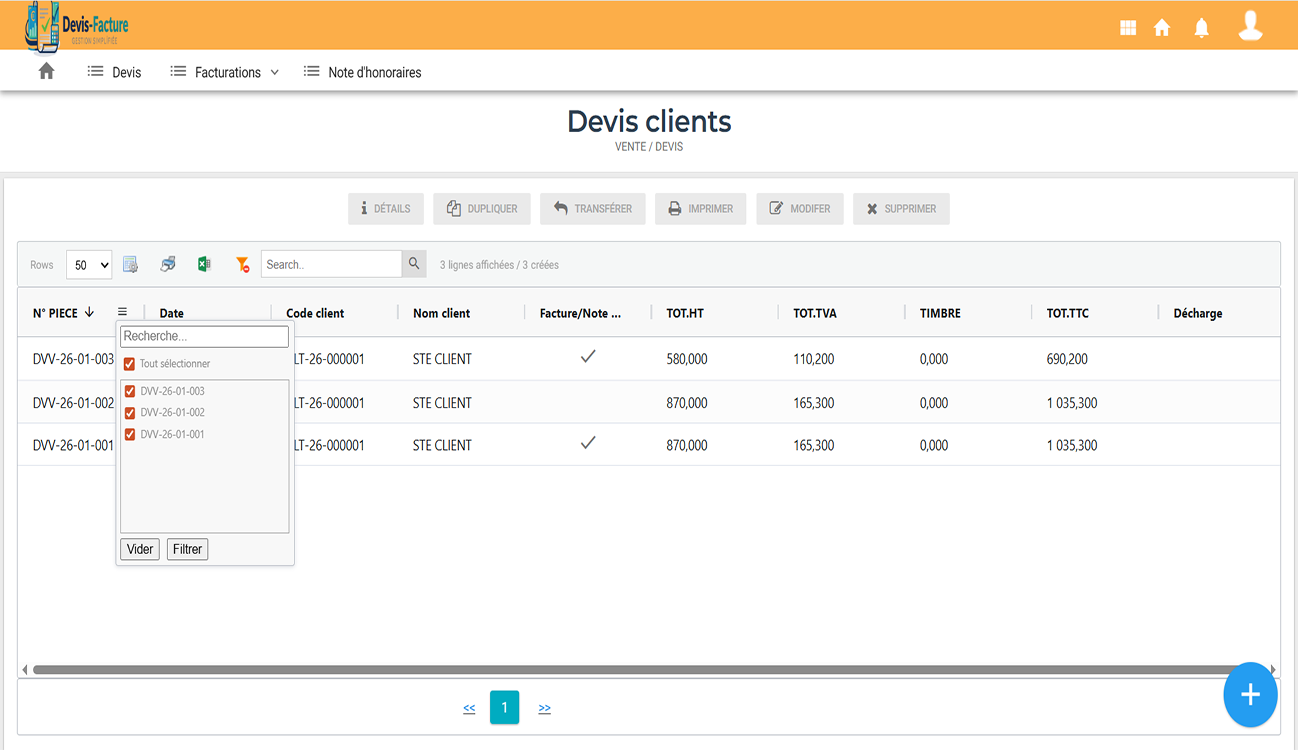Open the N° PIECE column filter menu
1298x750 pixels.
click(124, 311)
